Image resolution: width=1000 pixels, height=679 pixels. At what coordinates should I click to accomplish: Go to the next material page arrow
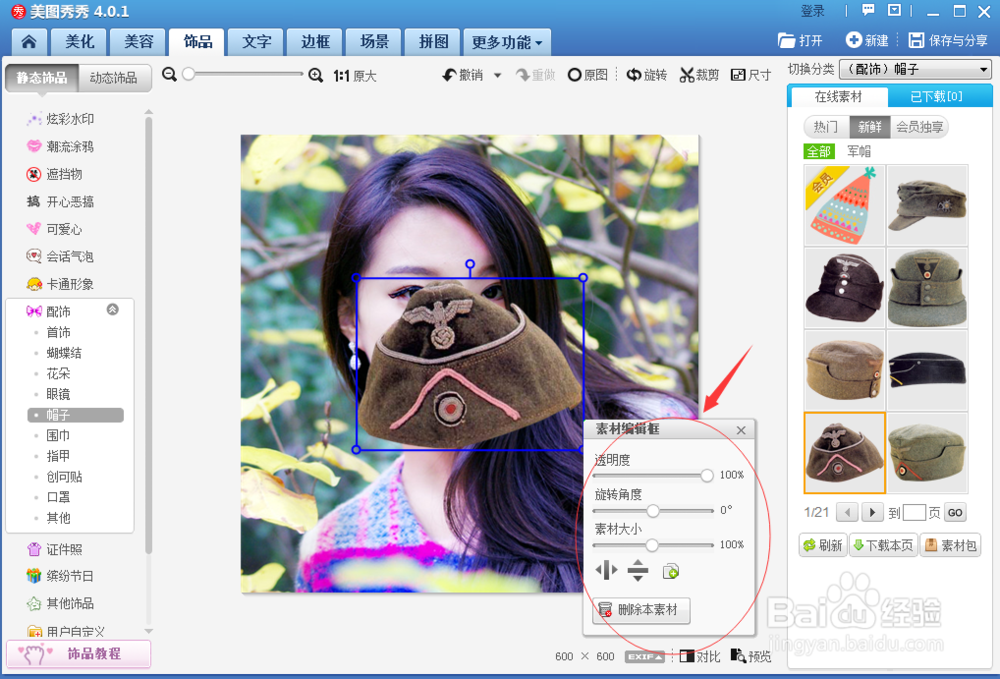point(872,512)
